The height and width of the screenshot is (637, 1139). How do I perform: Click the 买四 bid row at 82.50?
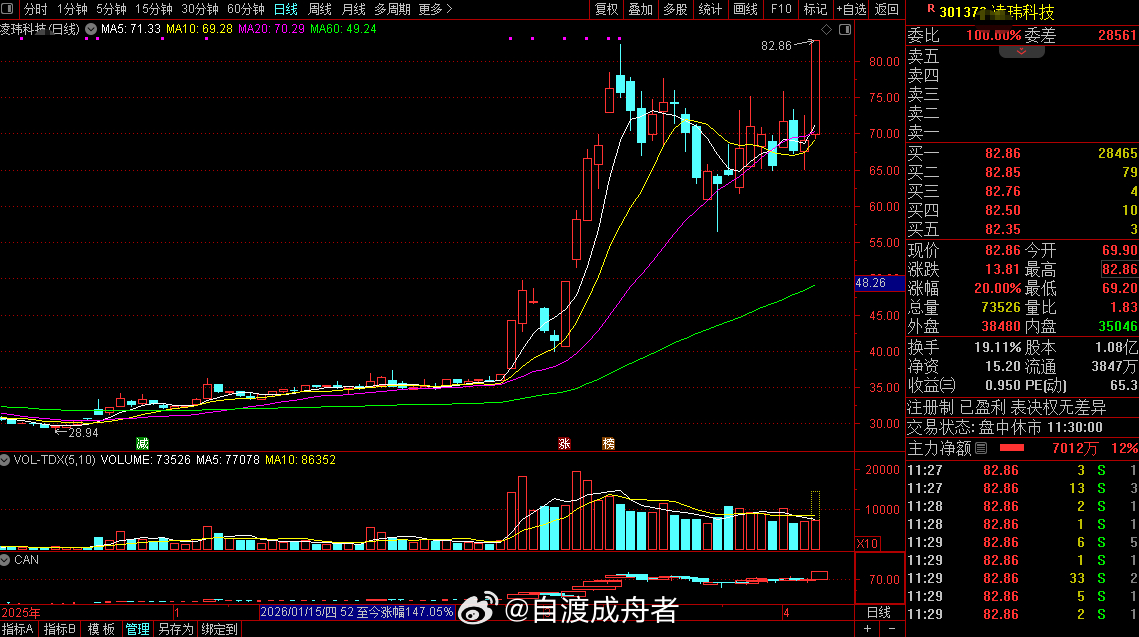1022,210
